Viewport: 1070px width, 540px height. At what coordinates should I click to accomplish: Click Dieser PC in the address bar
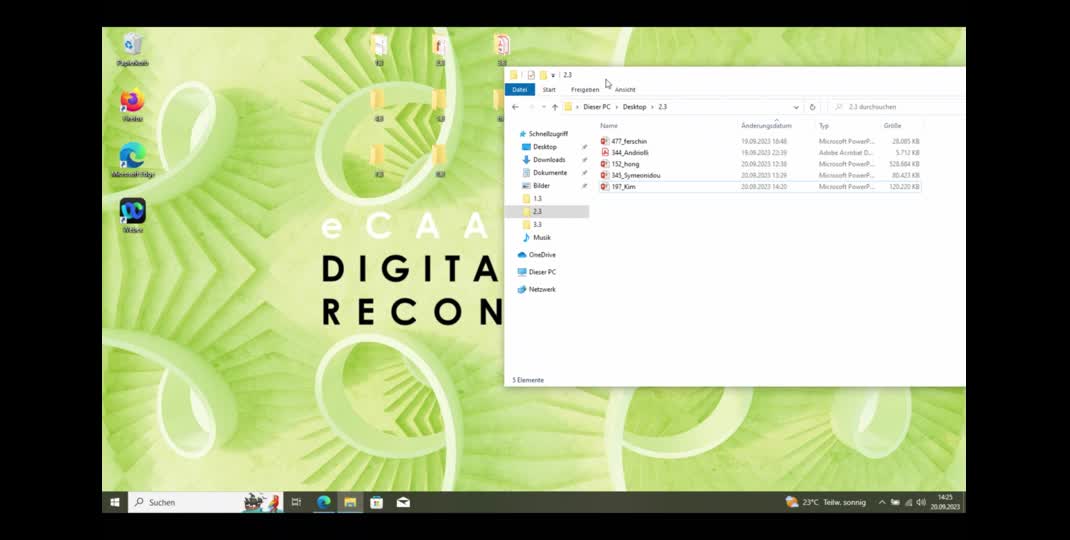click(597, 107)
